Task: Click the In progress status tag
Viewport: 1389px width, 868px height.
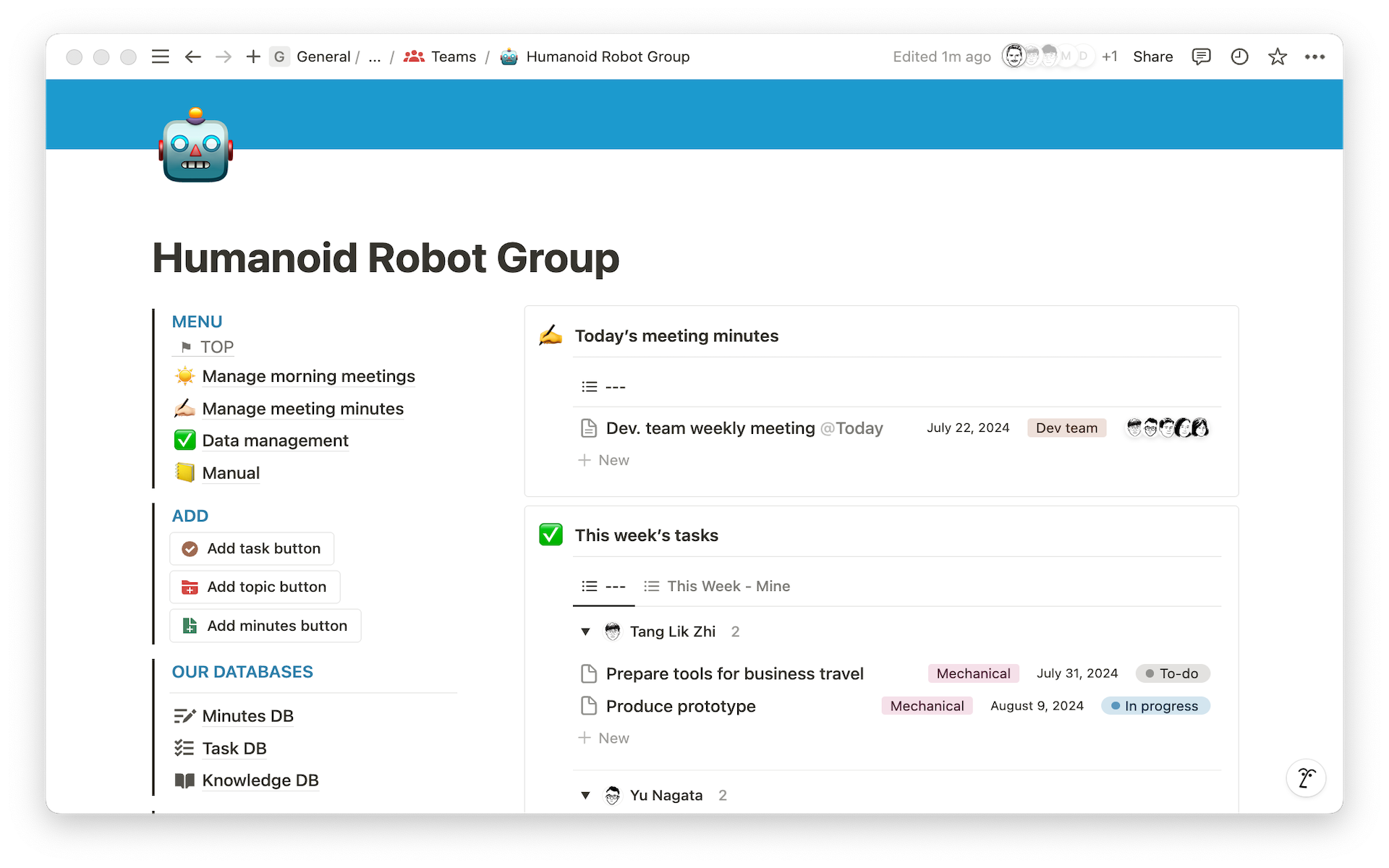Action: (1155, 706)
